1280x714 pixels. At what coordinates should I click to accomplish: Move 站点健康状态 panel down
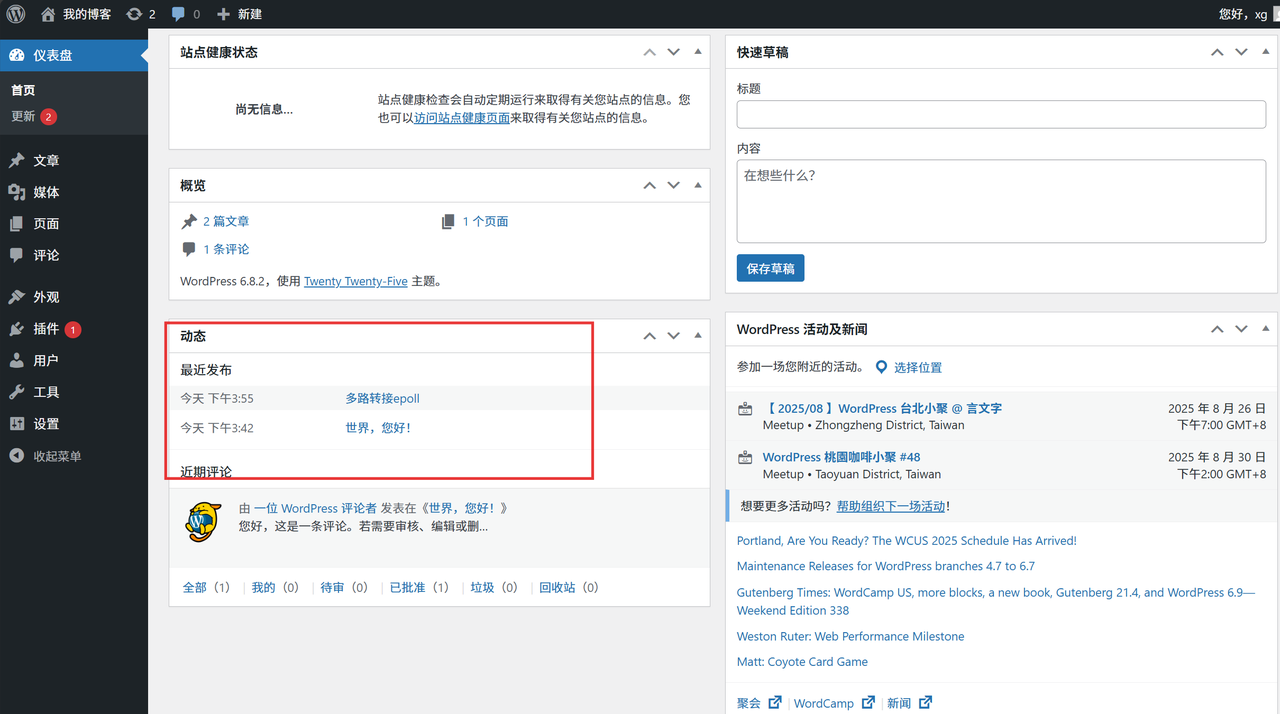coord(674,52)
